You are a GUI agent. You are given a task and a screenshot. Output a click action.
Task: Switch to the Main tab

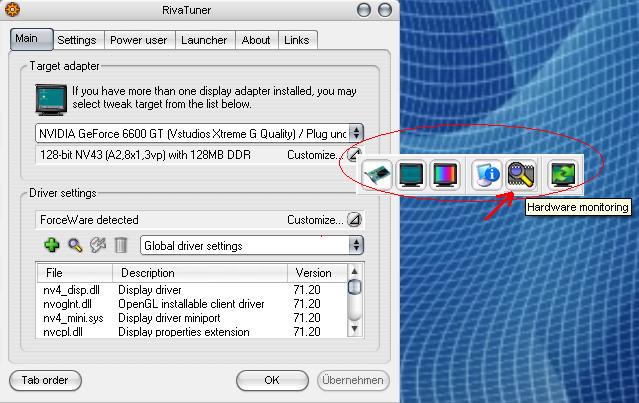[x=31, y=39]
